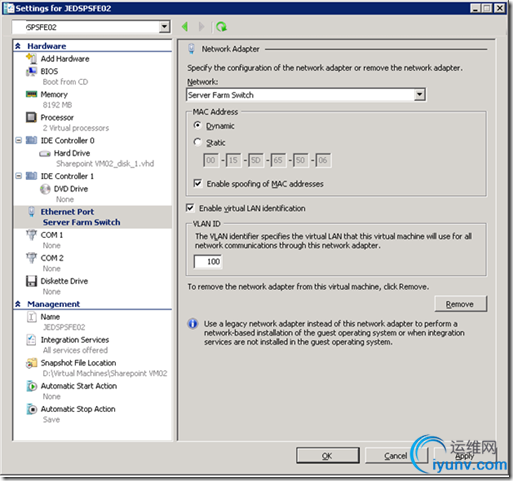Click the COM 2 port icon
Viewport: 513px width, 481px height.
[x=31, y=258]
